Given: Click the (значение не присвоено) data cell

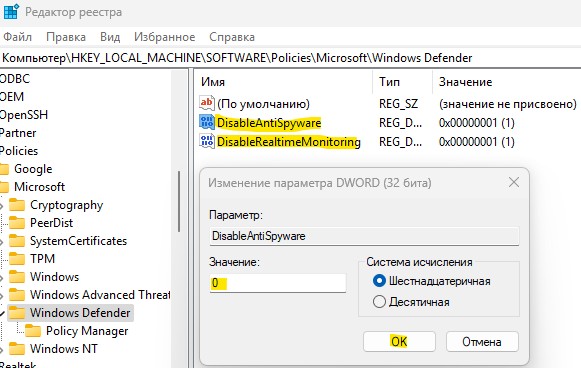Looking at the screenshot, I should (x=508, y=104).
